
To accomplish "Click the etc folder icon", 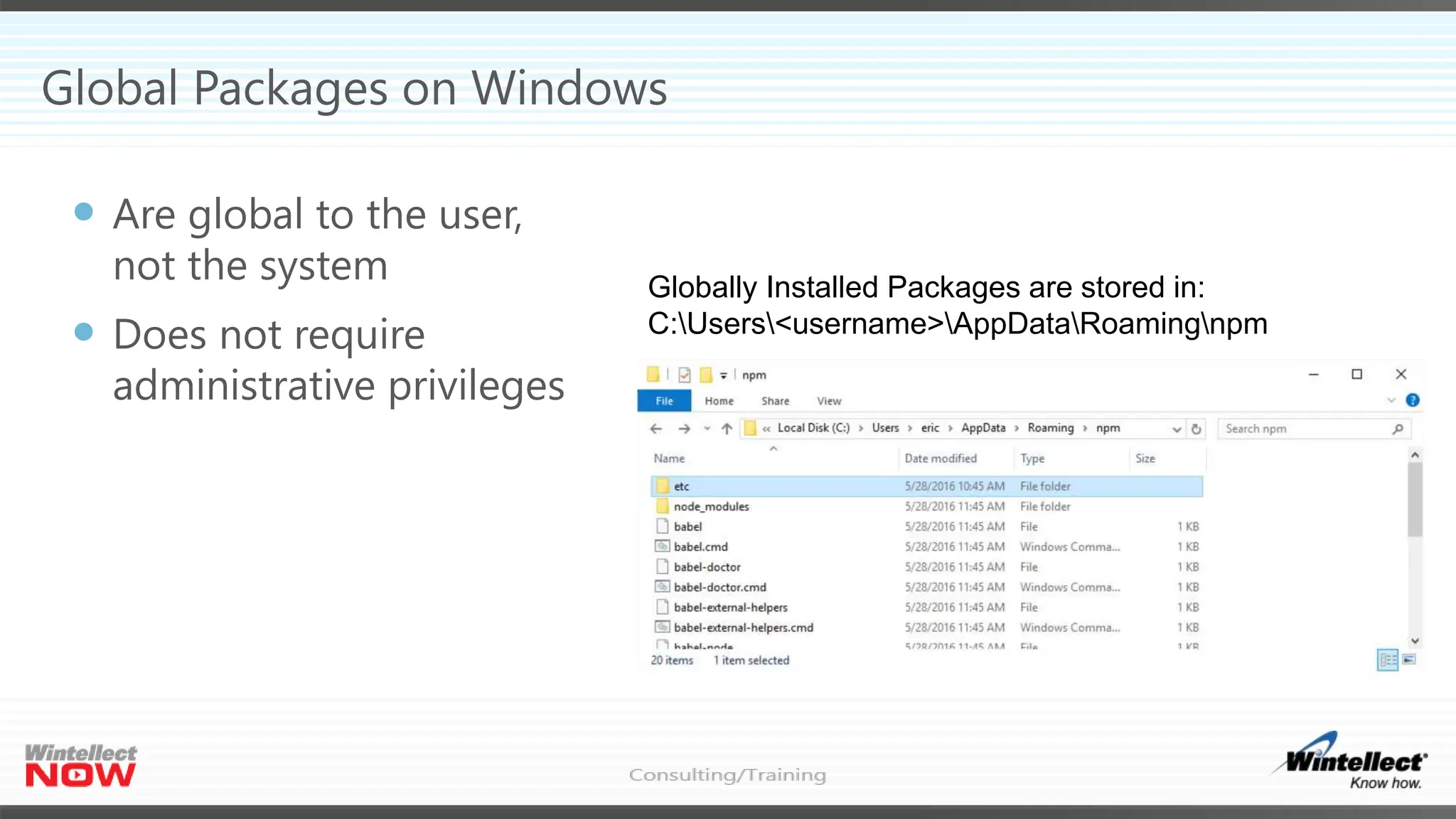I will pyautogui.click(x=663, y=486).
